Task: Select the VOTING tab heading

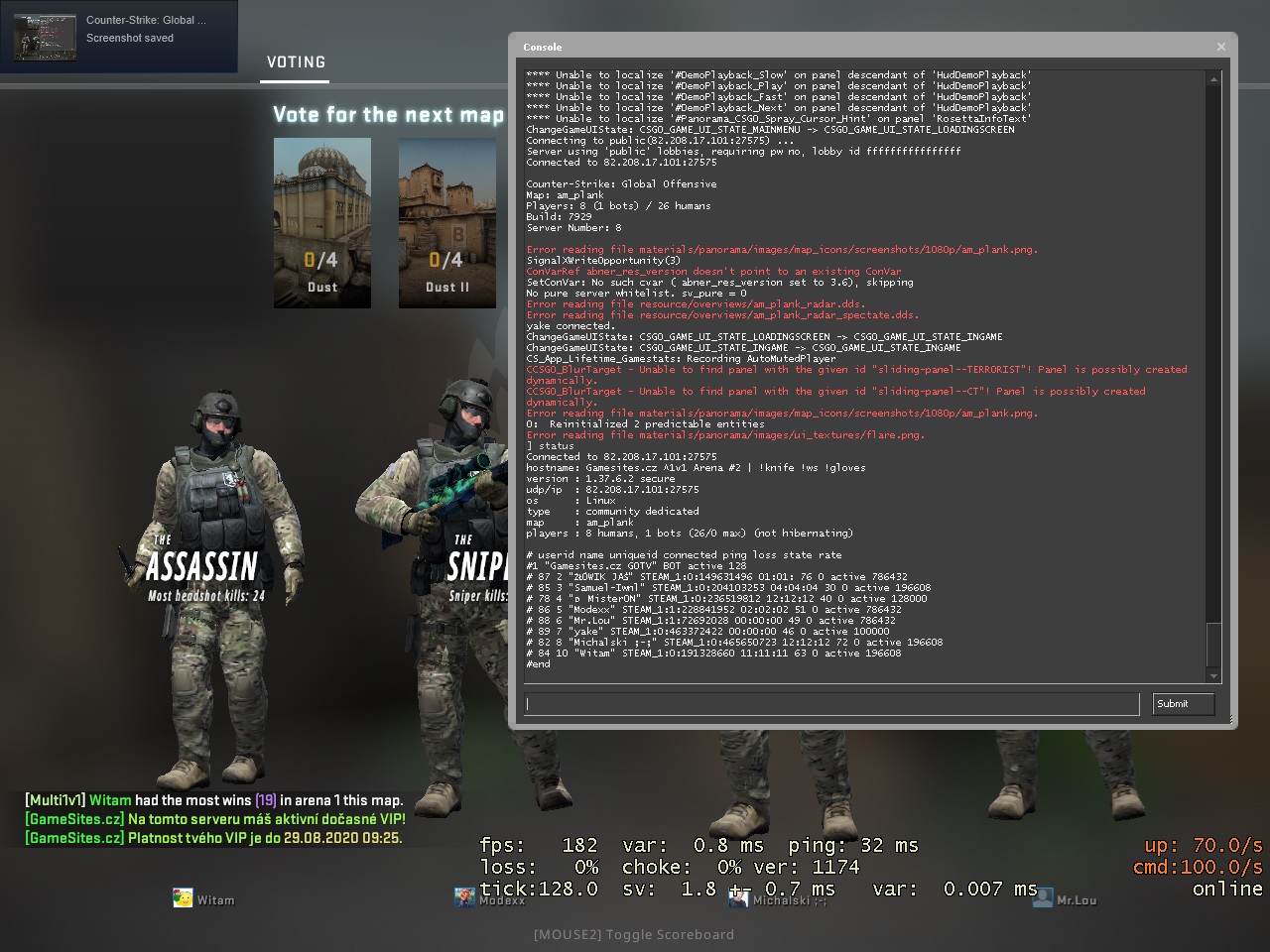Action: 296,62
